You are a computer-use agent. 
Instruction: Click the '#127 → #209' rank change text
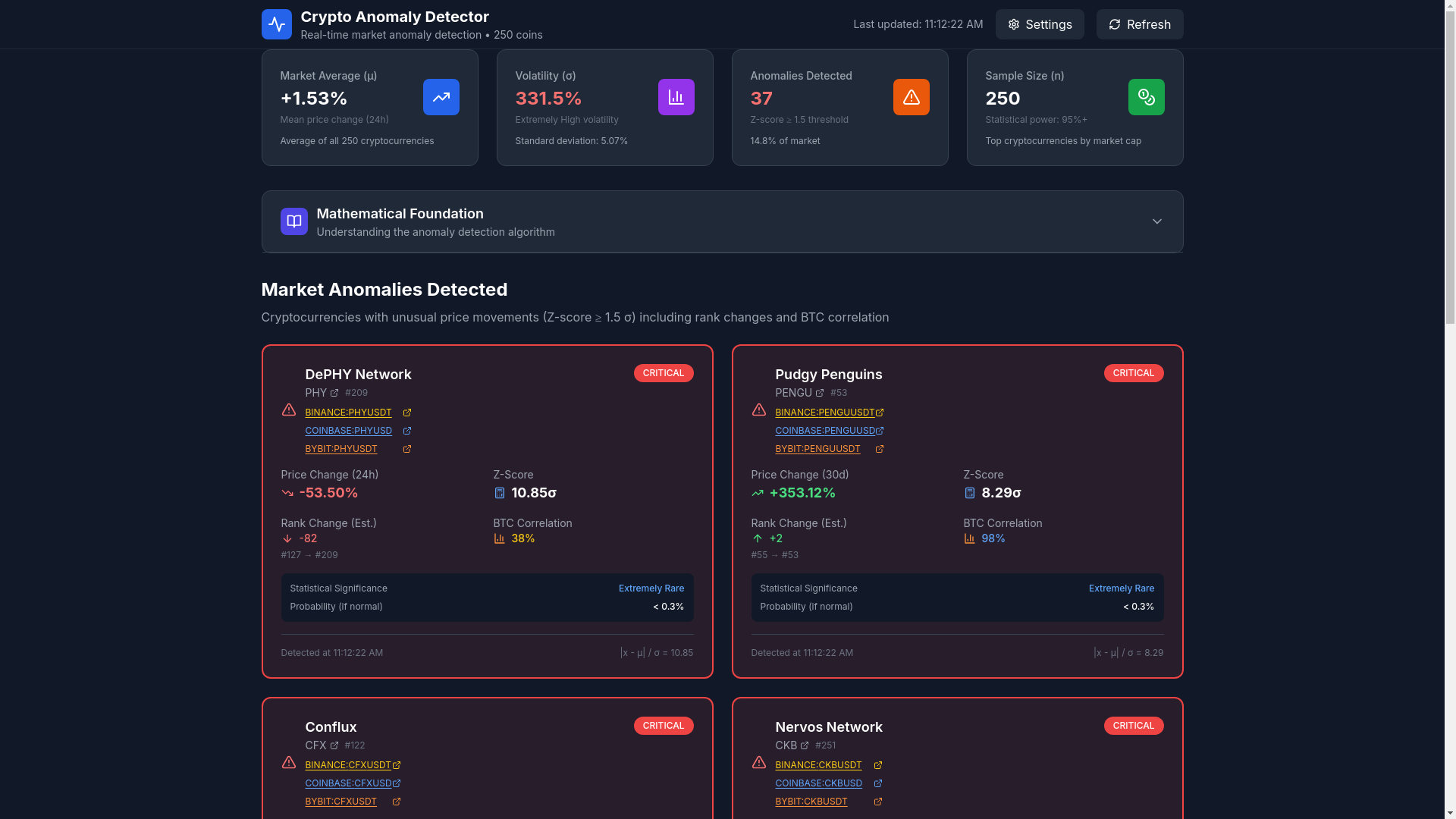point(309,555)
